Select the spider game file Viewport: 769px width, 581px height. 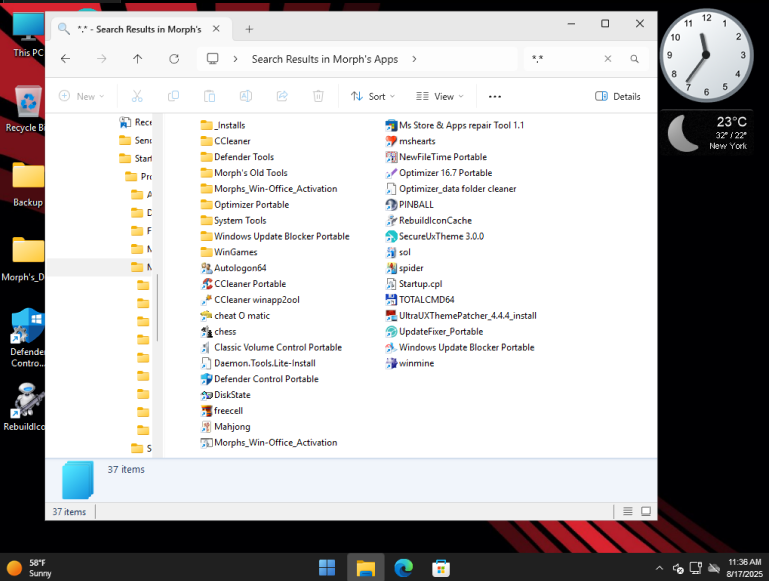pos(405,268)
